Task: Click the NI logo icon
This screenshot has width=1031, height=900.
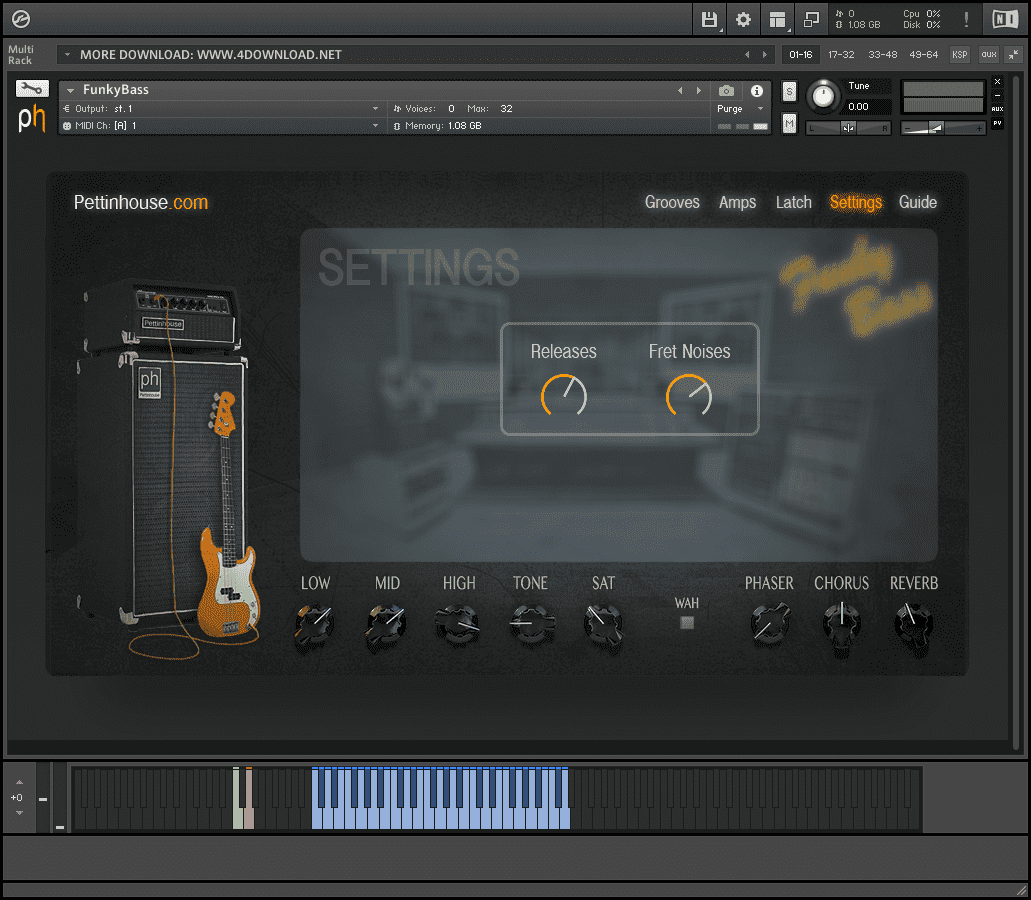Action: (1005, 19)
